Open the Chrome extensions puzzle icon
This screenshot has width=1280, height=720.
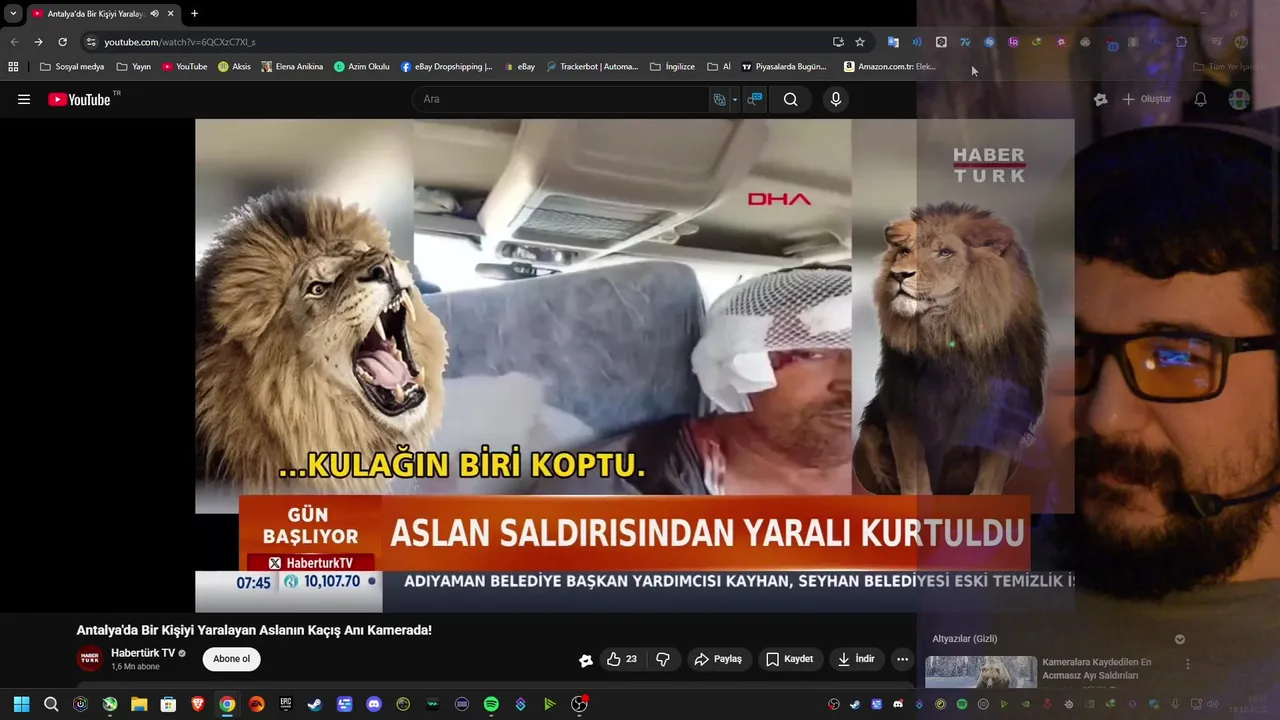click(x=1181, y=42)
